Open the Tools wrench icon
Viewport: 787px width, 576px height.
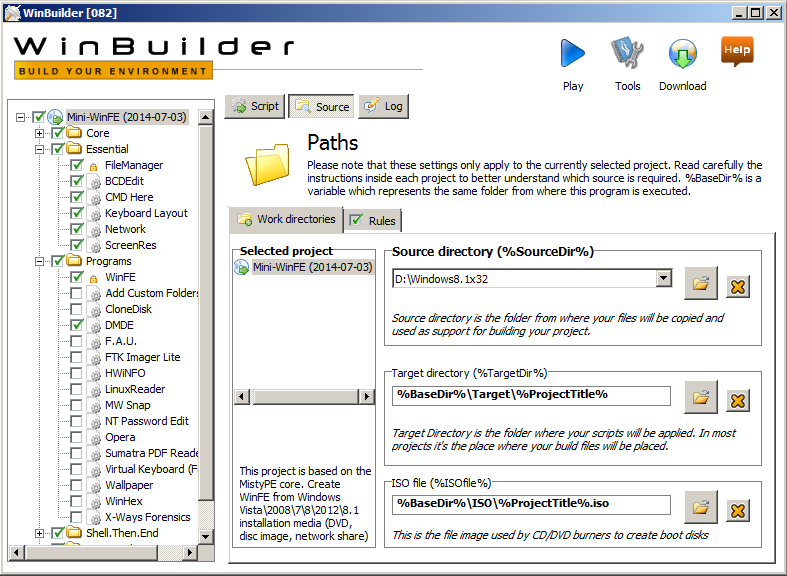point(627,53)
